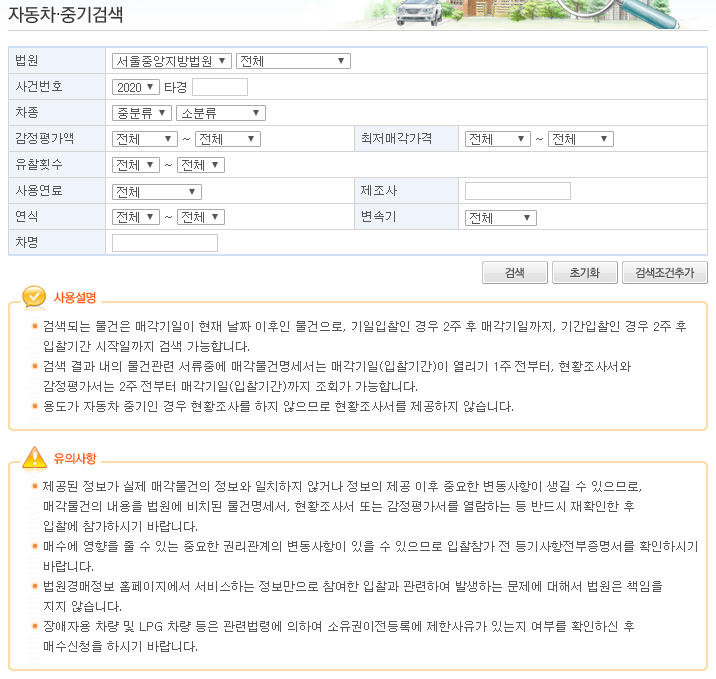Click the 사용연료 row label

[x=39, y=190]
